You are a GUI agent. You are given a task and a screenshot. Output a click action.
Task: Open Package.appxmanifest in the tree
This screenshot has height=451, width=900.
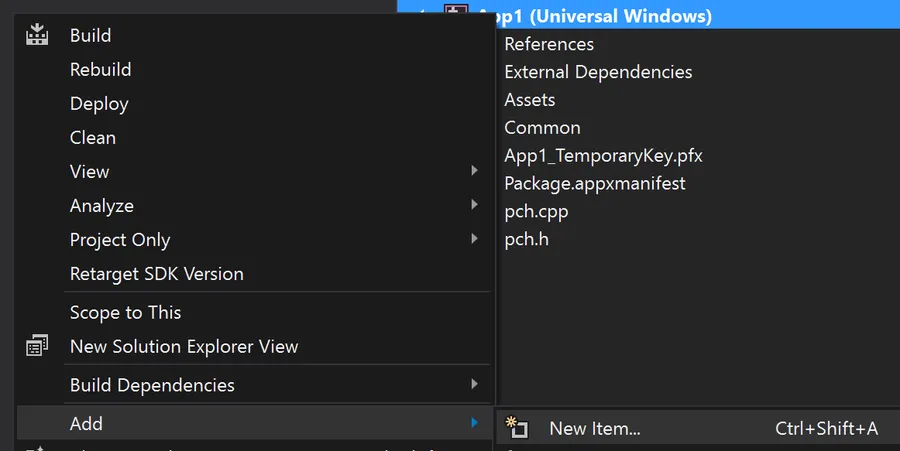(x=595, y=184)
